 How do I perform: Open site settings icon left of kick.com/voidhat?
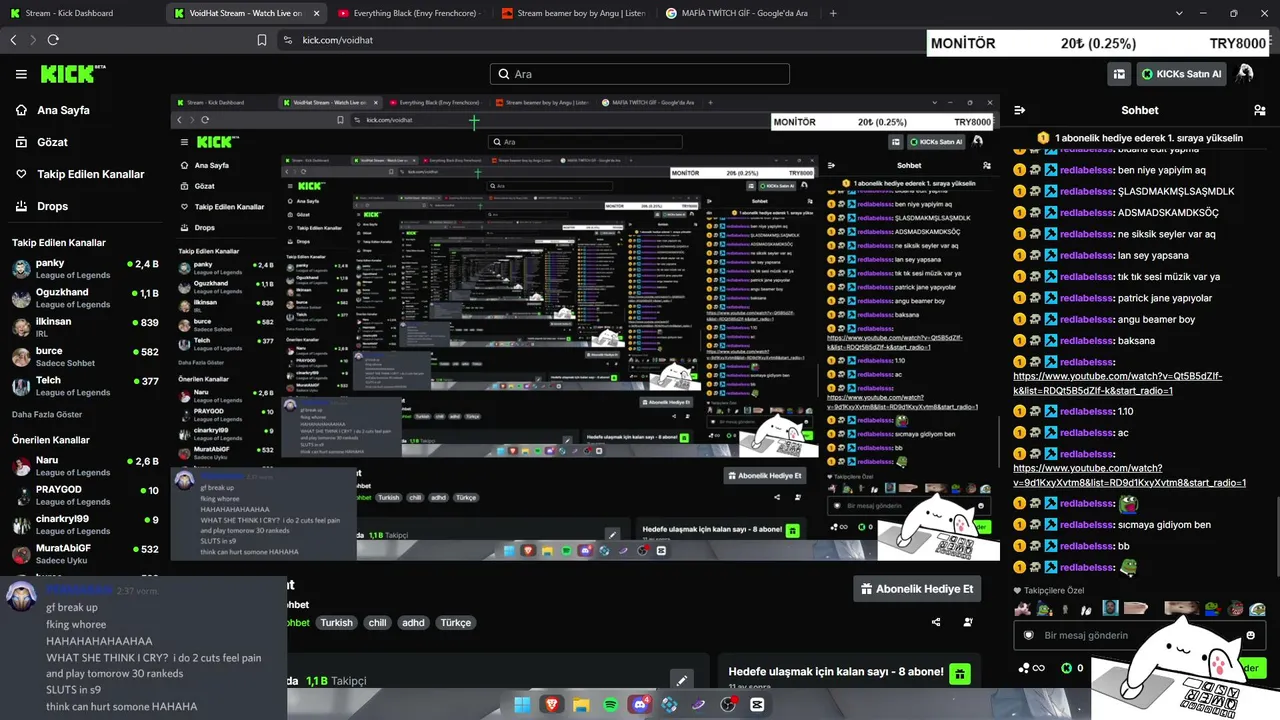[288, 40]
